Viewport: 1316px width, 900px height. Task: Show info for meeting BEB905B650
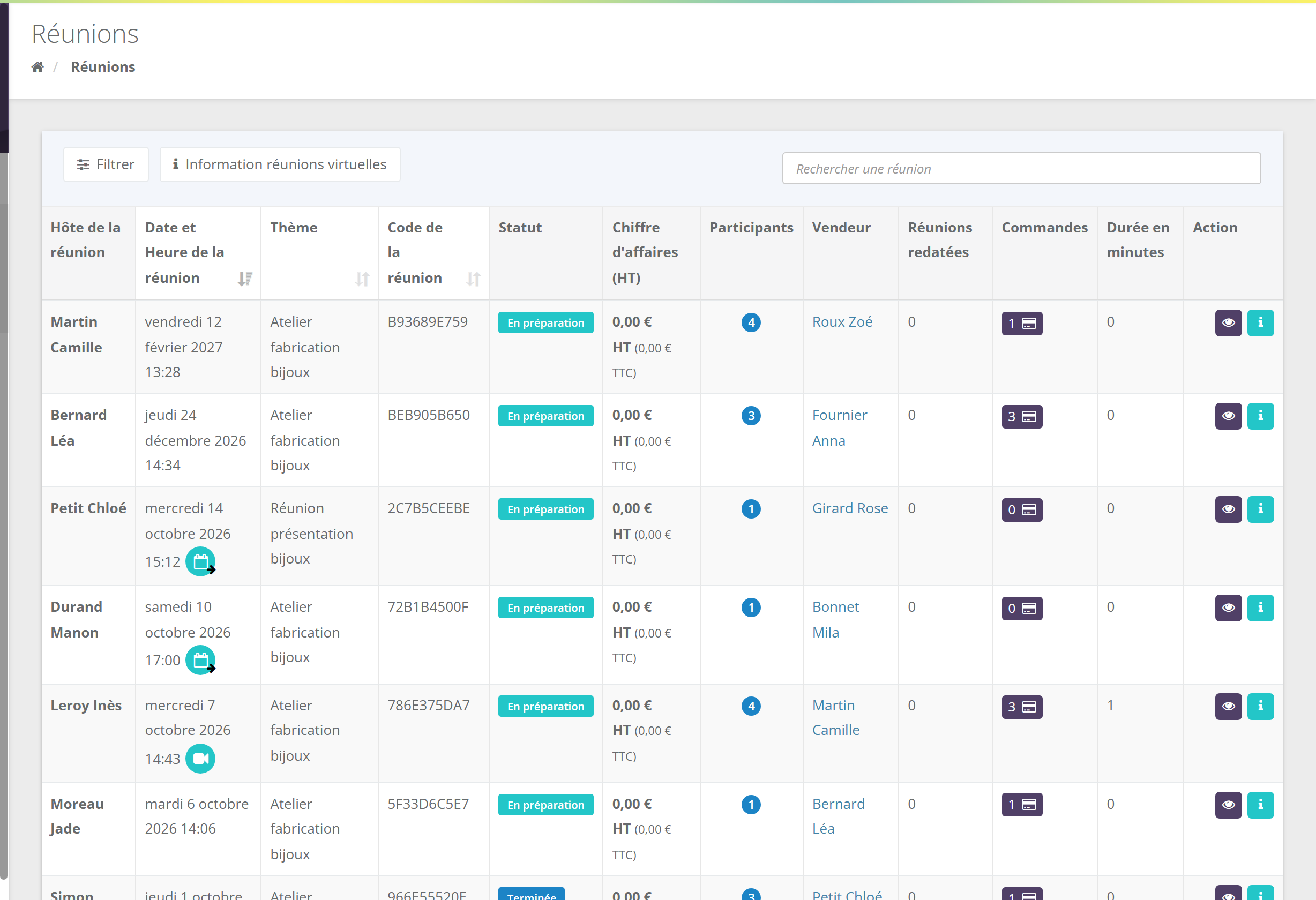point(1260,416)
